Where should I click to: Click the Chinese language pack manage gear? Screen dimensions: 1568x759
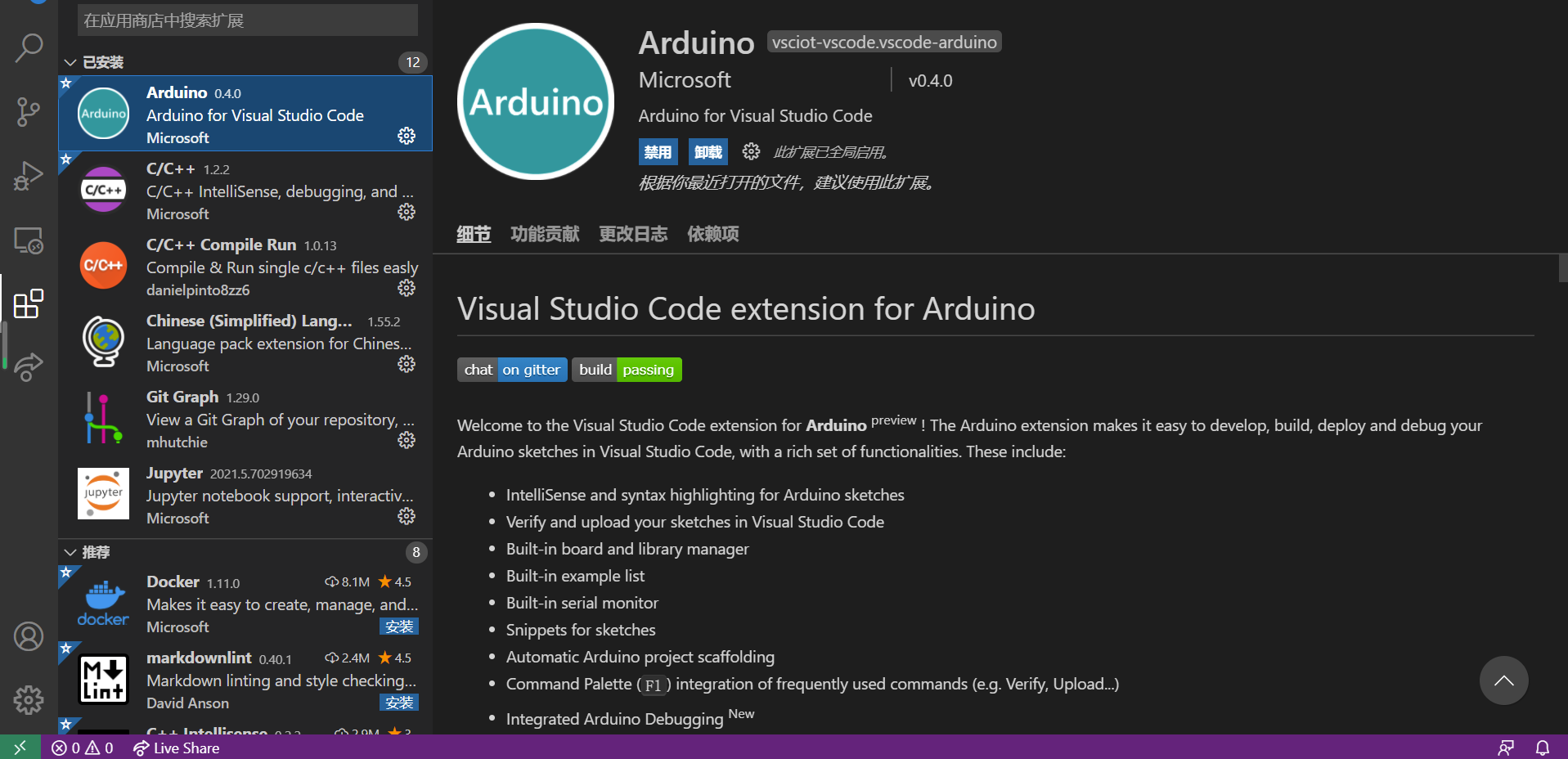point(407,364)
